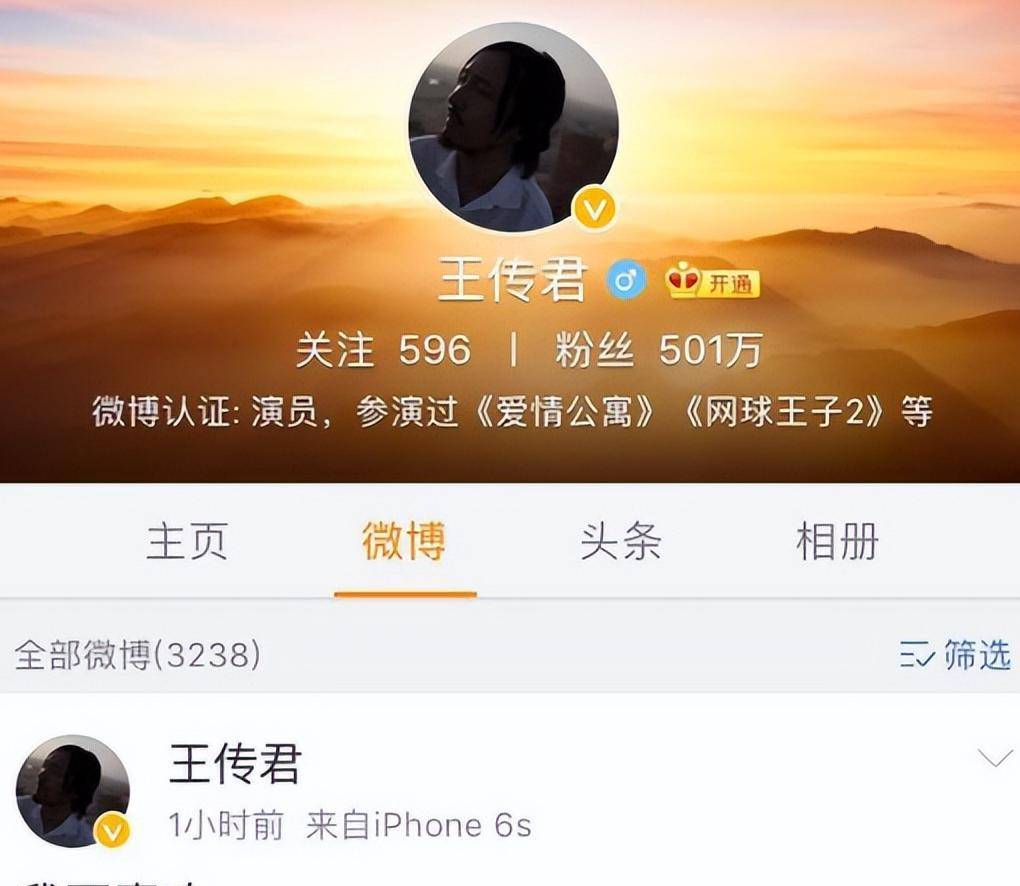1020x886 pixels.
Task: Tap the small post author avatar
Action: 73,792
